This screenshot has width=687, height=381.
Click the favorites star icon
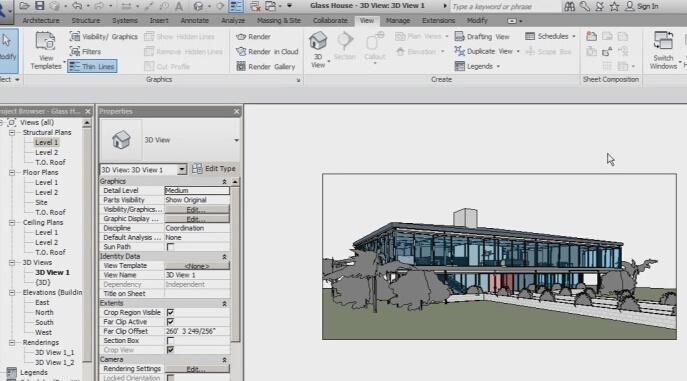point(614,6)
